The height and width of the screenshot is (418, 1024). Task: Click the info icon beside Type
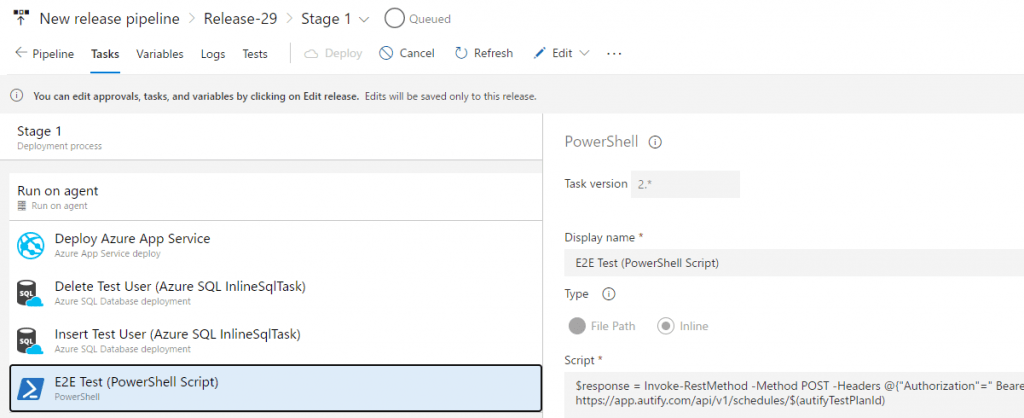pos(609,295)
